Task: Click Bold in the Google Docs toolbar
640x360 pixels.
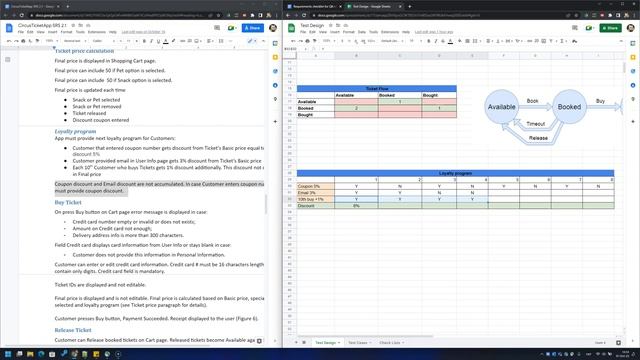Action: click(144, 41)
